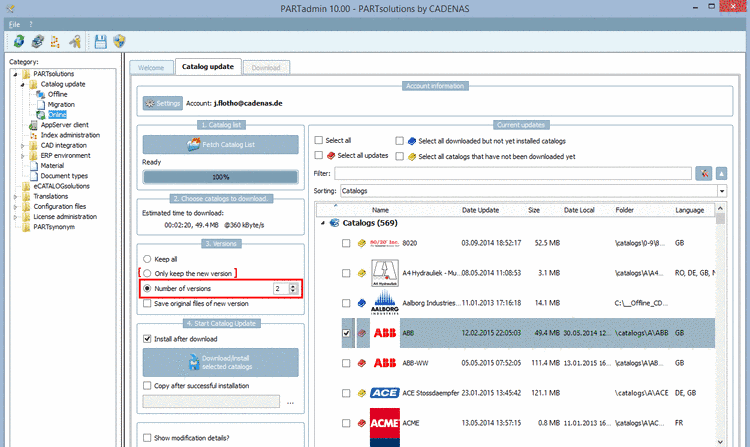This screenshot has height=447, width=750.
Task: Expand the ERP environment tree node
Action: point(22,156)
